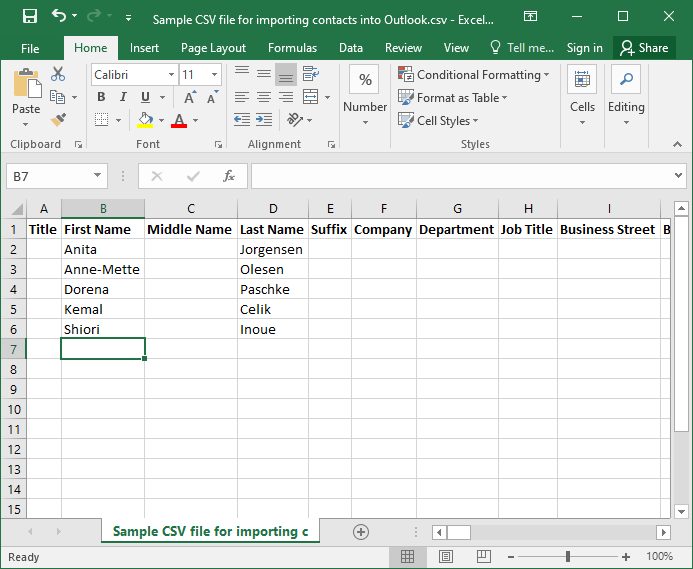This screenshot has height=569, width=693.
Task: Select Align Right icon
Action: [x=286, y=97]
